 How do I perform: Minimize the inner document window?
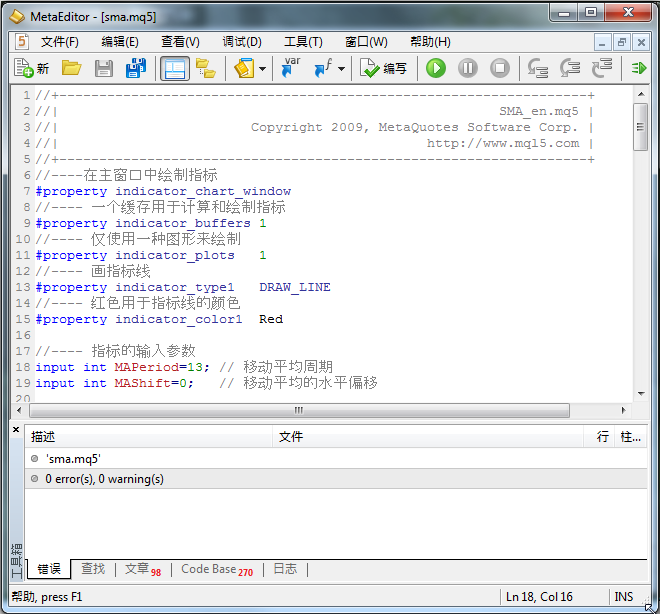[x=602, y=43]
